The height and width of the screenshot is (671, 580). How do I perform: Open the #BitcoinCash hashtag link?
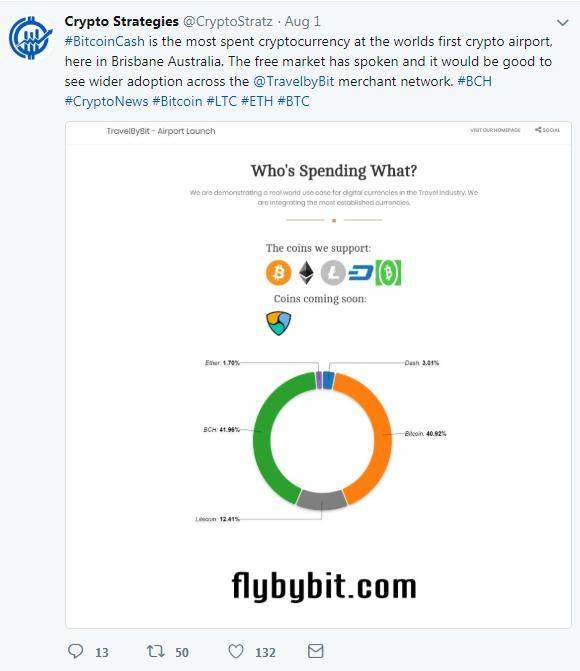point(105,42)
